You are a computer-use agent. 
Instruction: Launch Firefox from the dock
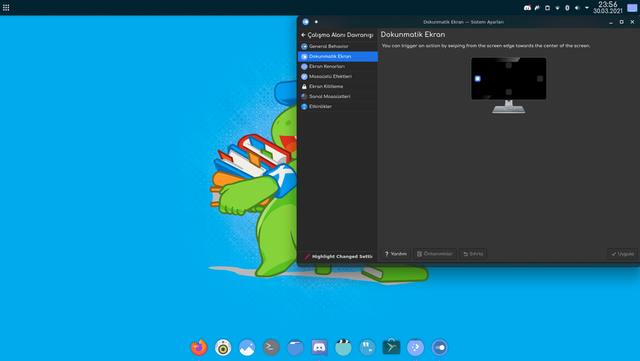click(199, 348)
